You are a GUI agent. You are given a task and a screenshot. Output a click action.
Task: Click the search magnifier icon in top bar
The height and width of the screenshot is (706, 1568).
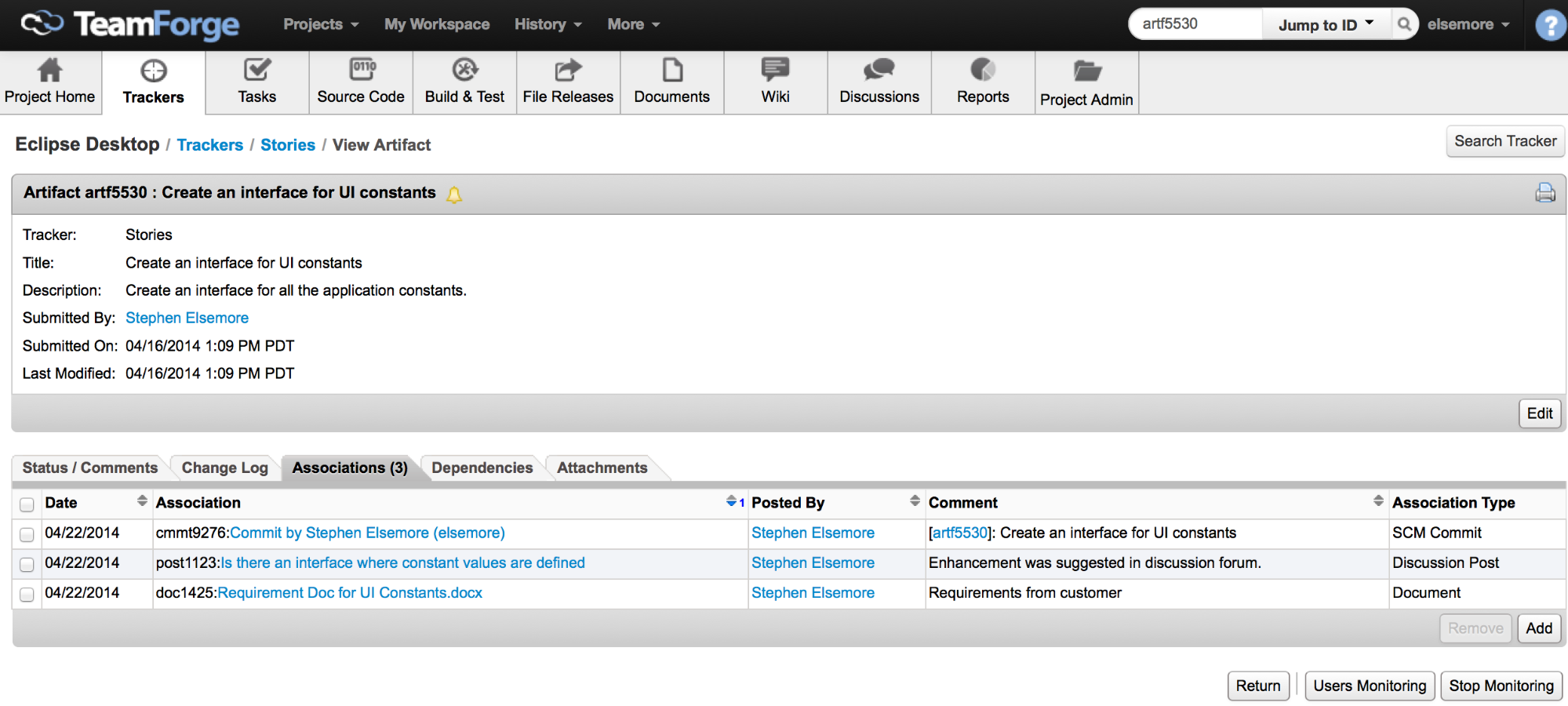pyautogui.click(x=1404, y=24)
